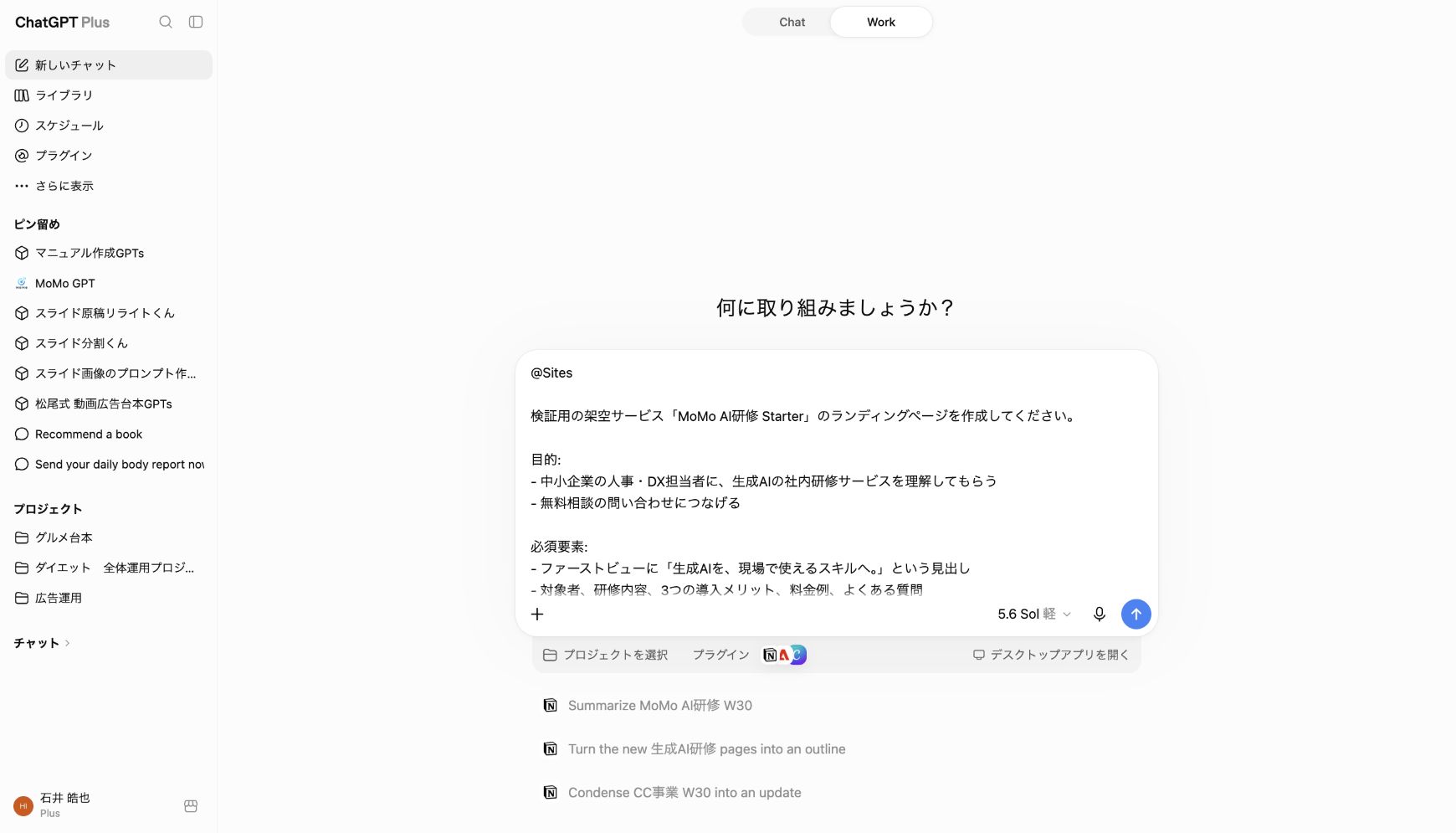Open the スライド分割くん pinned GPT
Image resolution: width=1456 pixels, height=833 pixels.
[x=109, y=343]
